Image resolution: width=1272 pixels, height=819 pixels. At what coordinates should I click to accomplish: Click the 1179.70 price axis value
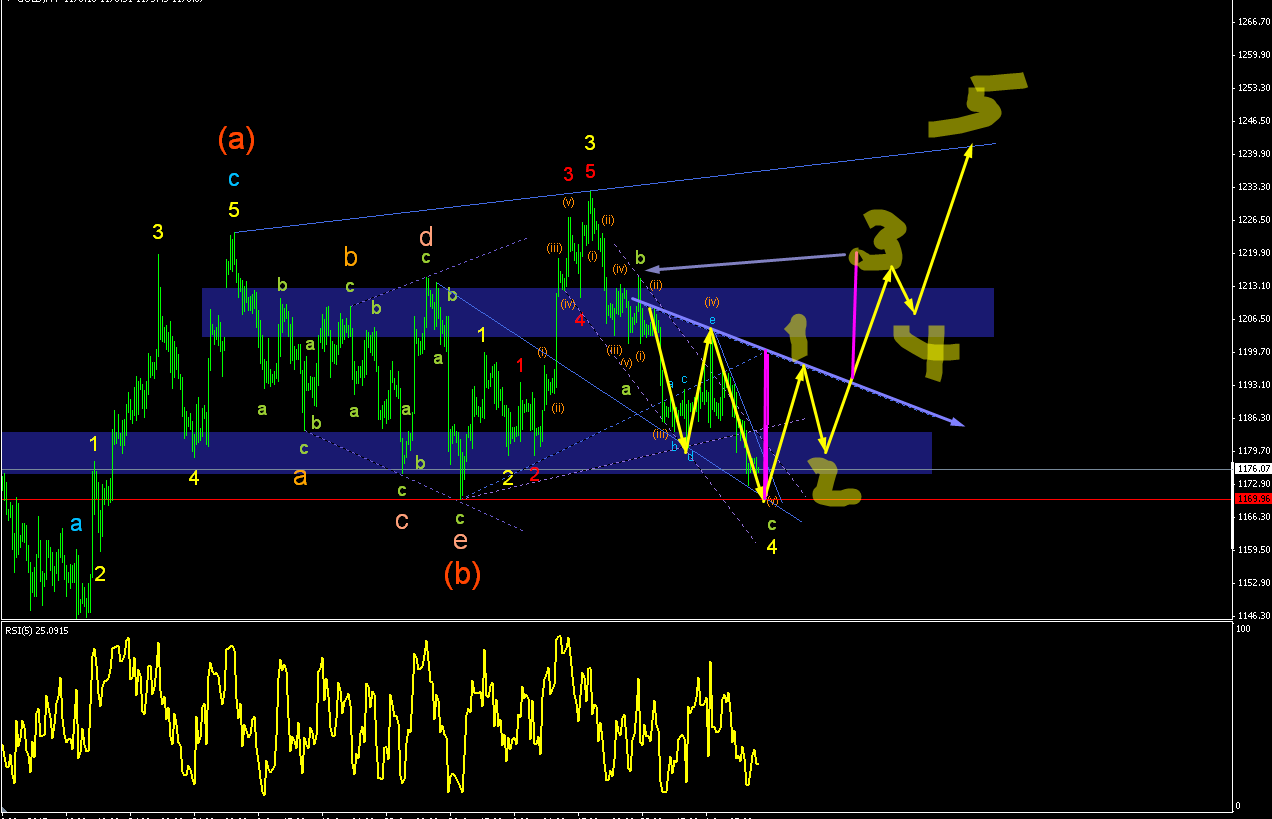(1254, 450)
